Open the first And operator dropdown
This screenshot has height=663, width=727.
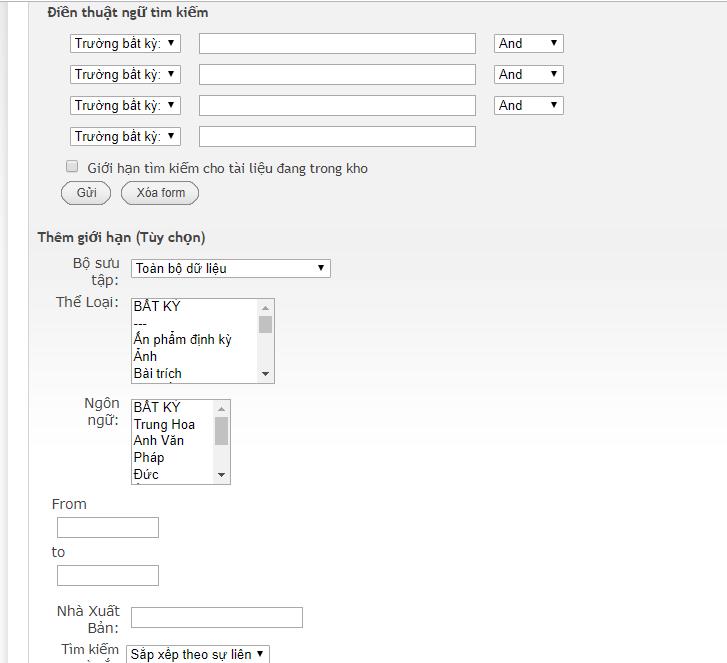tap(529, 43)
